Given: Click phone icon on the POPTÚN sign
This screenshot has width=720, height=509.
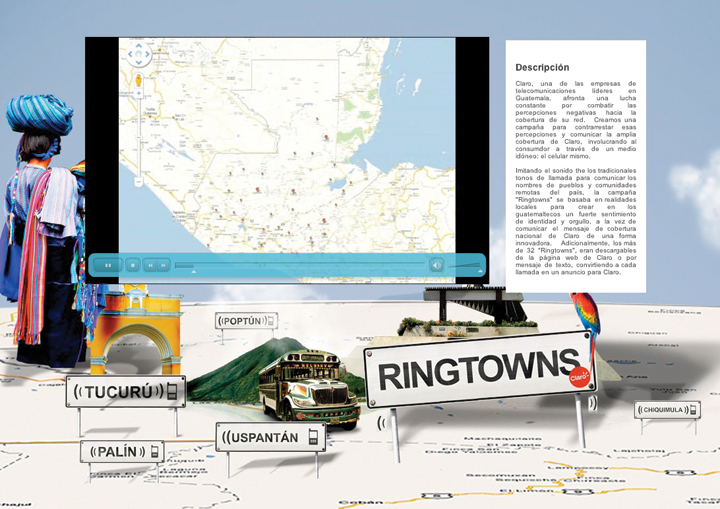Looking at the screenshot, I should [x=271, y=321].
